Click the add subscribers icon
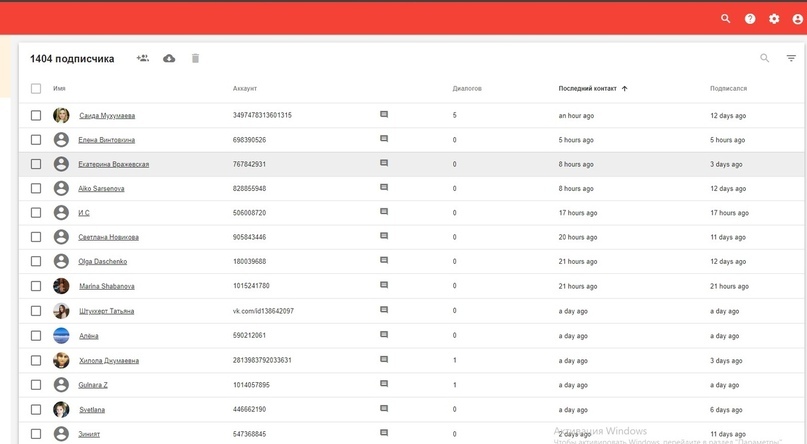Viewport: 807px width, 444px height. [143, 59]
